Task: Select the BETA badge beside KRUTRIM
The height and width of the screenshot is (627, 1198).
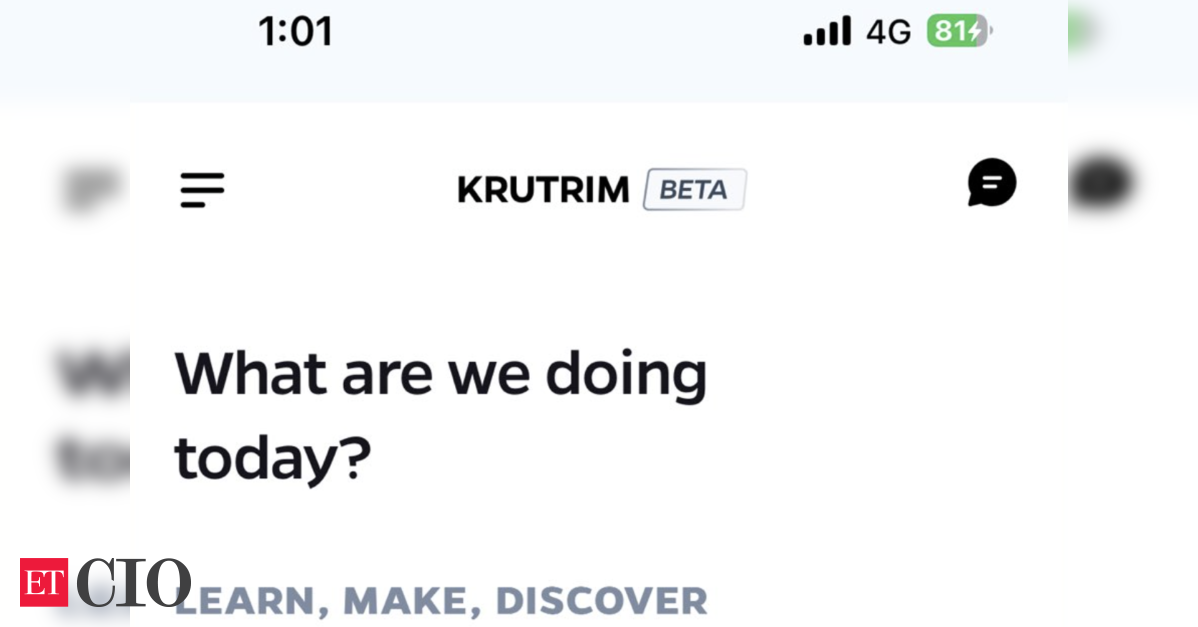Action: 695,189
